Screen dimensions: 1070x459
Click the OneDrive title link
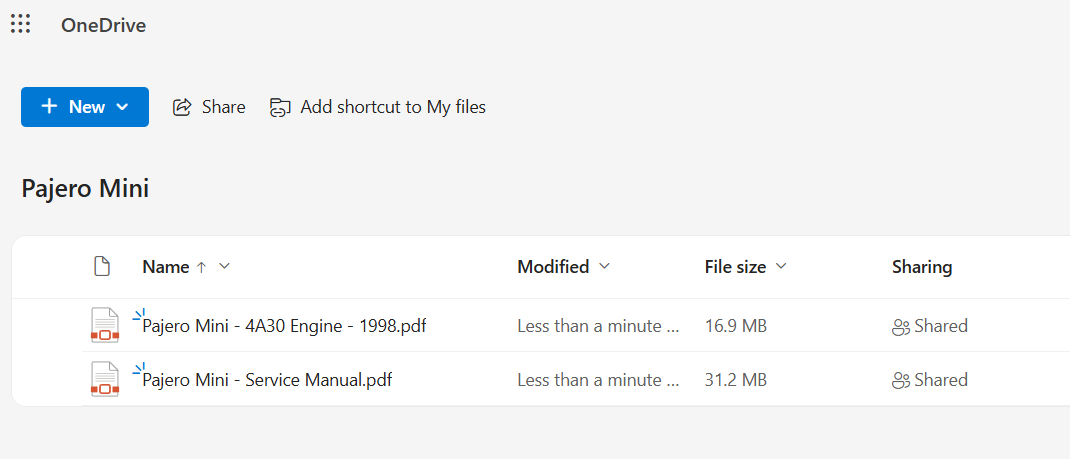103,25
